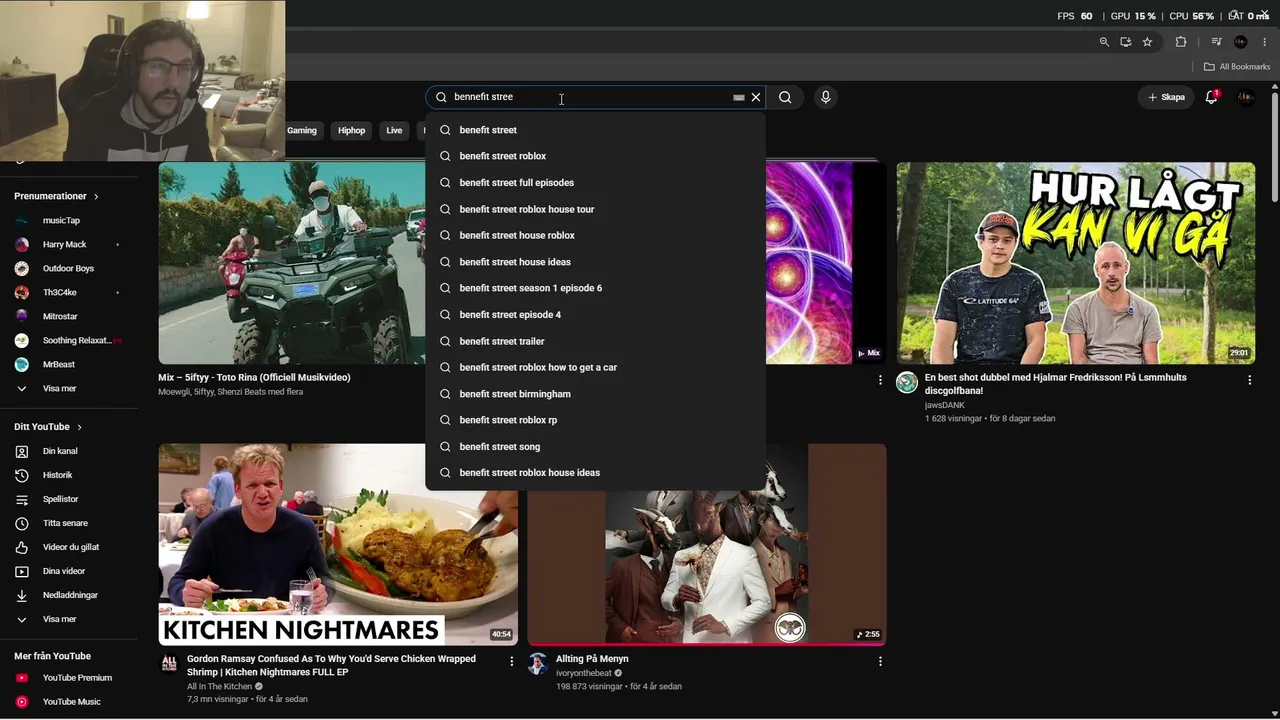Open "Allting På Menyn" video title
Screen dimensions: 1280x720
(592, 659)
